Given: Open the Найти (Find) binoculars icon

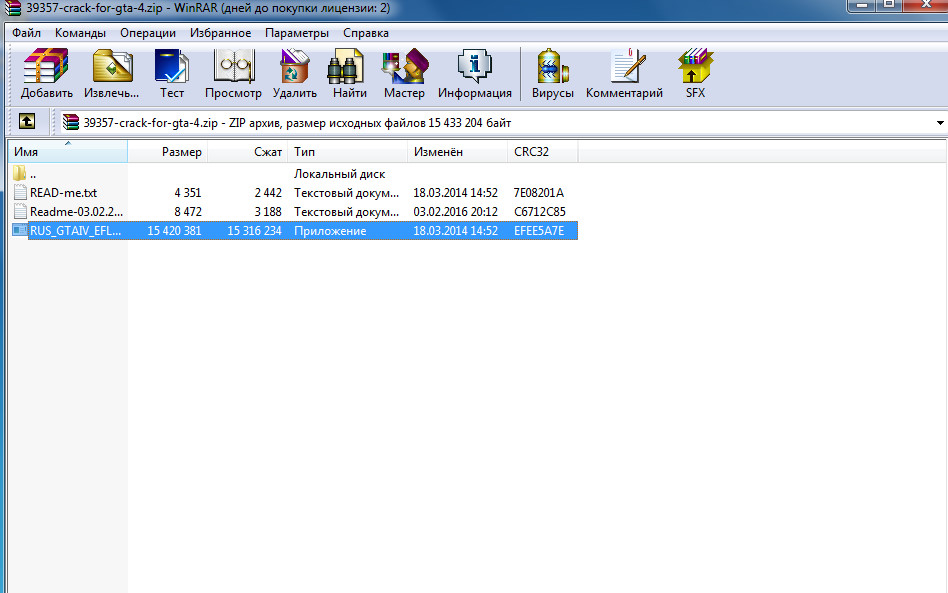Looking at the screenshot, I should [345, 66].
